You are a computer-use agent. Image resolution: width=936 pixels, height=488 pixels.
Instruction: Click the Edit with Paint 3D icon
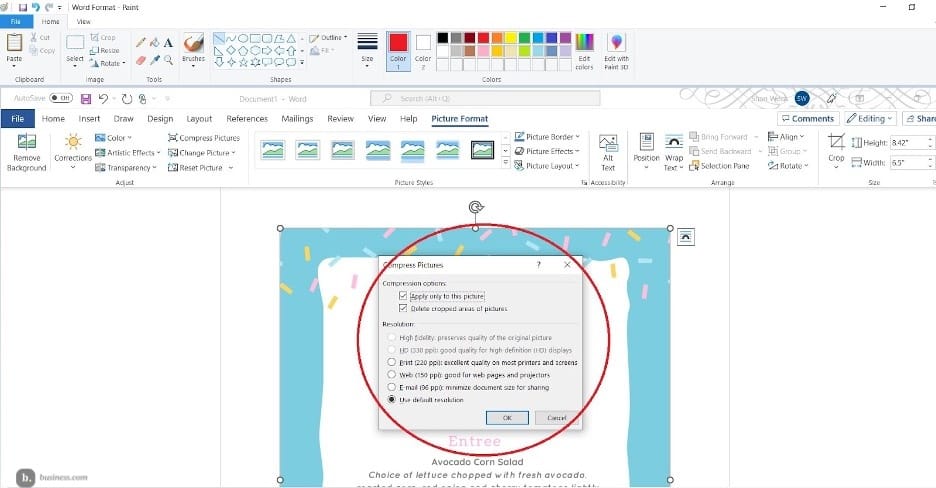pos(616,43)
